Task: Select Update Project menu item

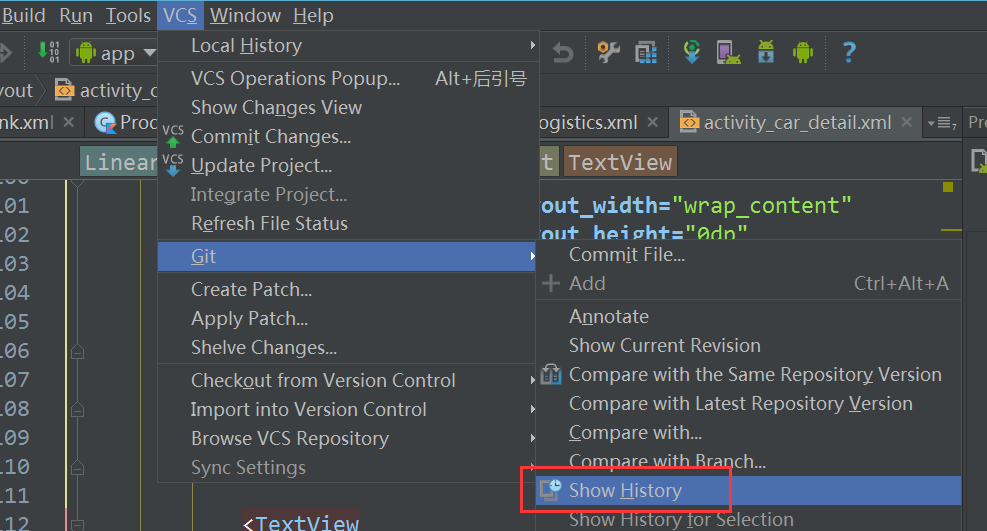Action: pyautogui.click(x=348, y=165)
